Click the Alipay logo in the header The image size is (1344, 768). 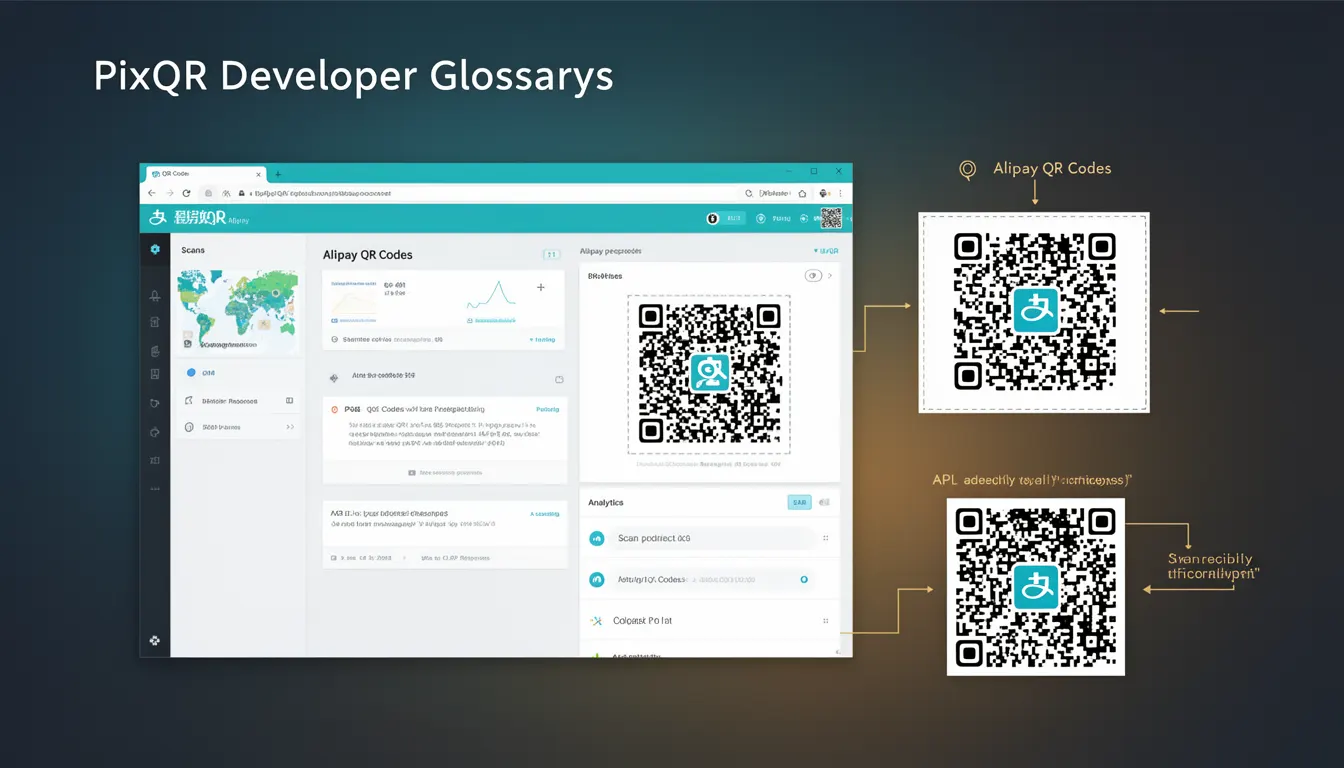156,218
